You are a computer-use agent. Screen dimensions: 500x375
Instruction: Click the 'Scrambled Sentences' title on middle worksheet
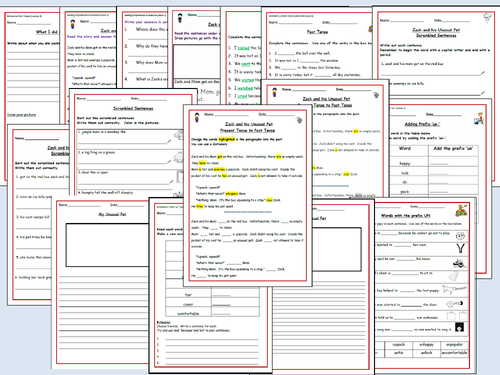coord(133,108)
